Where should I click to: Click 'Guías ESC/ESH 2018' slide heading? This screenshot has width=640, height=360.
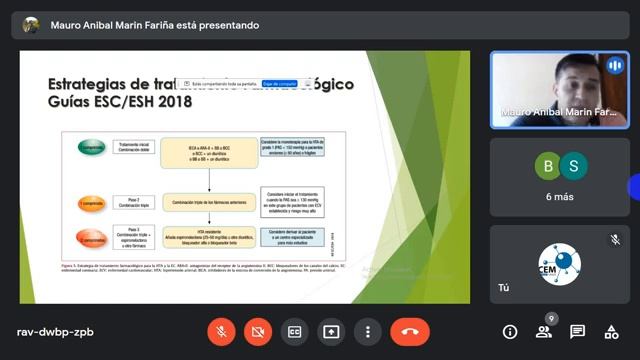[x=120, y=102]
